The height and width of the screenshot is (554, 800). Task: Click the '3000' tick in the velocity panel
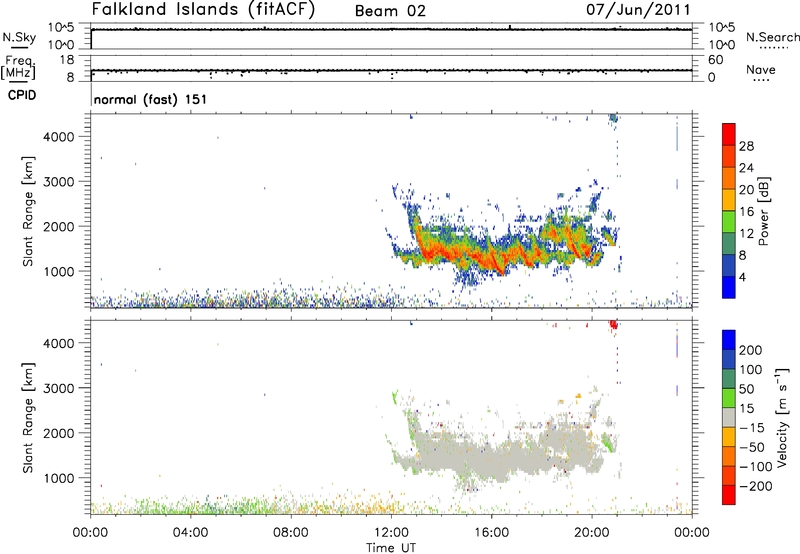tap(58, 388)
